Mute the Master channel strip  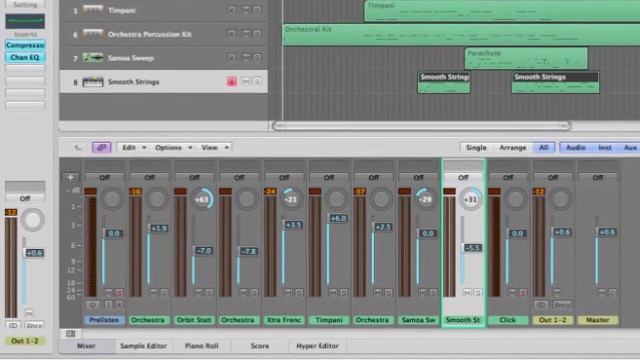coord(601,293)
